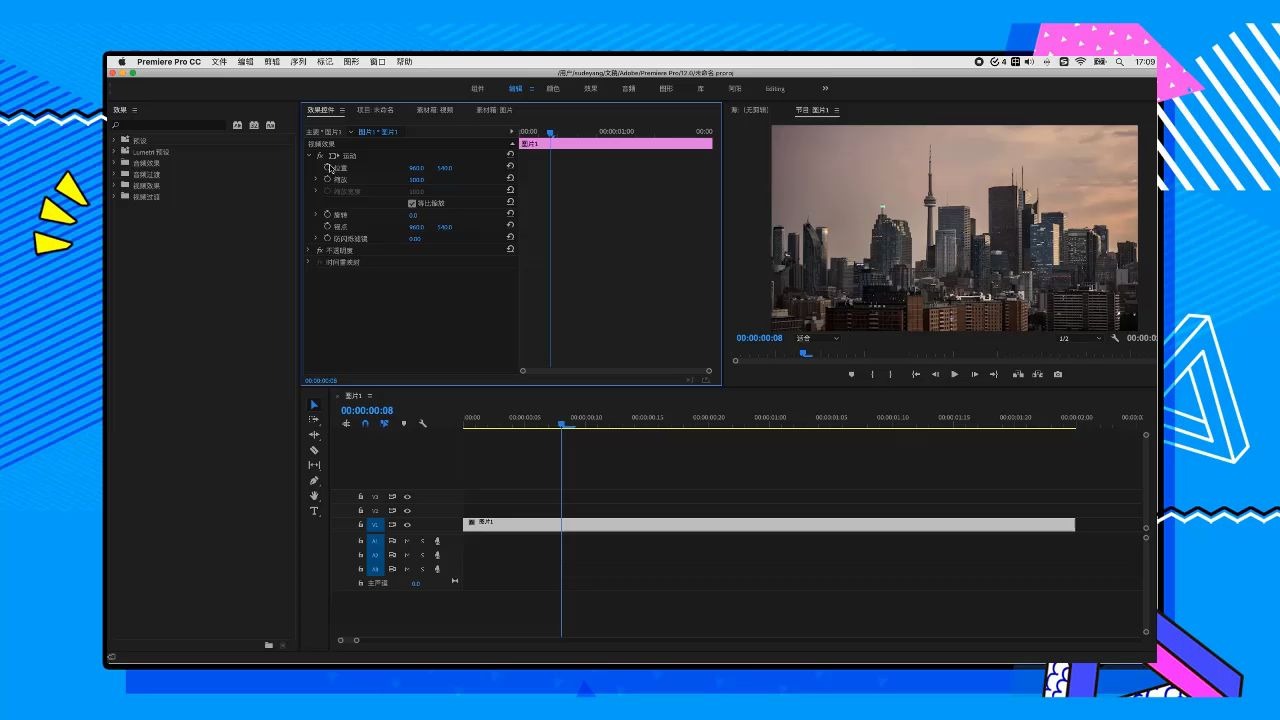This screenshot has width=1280, height=720.
Task: Mute audio track A1
Action: (407, 541)
